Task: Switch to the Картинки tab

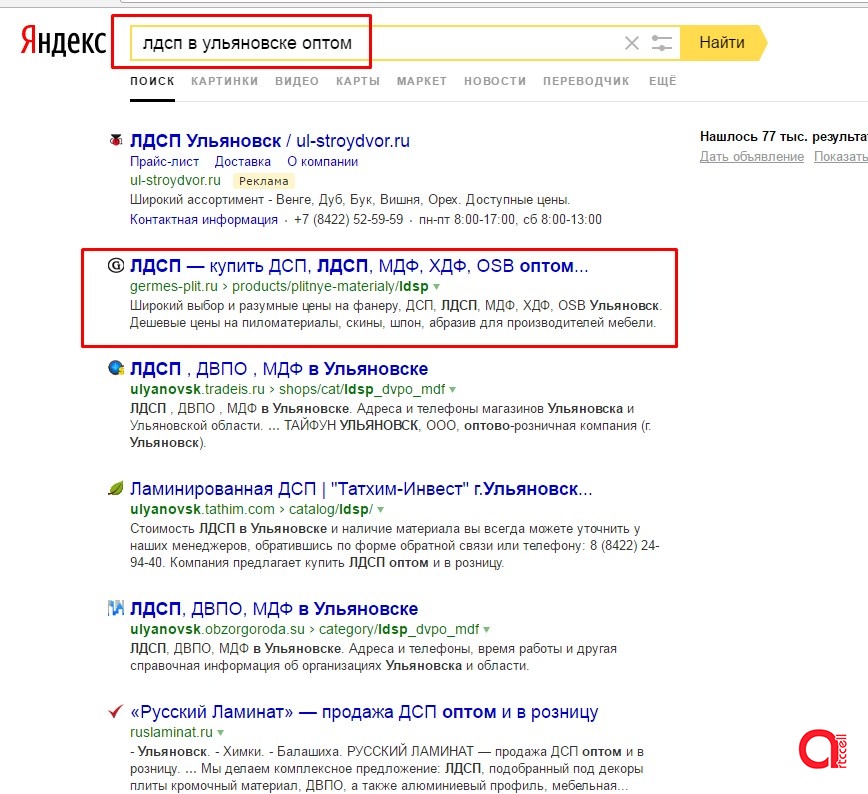Action: tap(225, 81)
